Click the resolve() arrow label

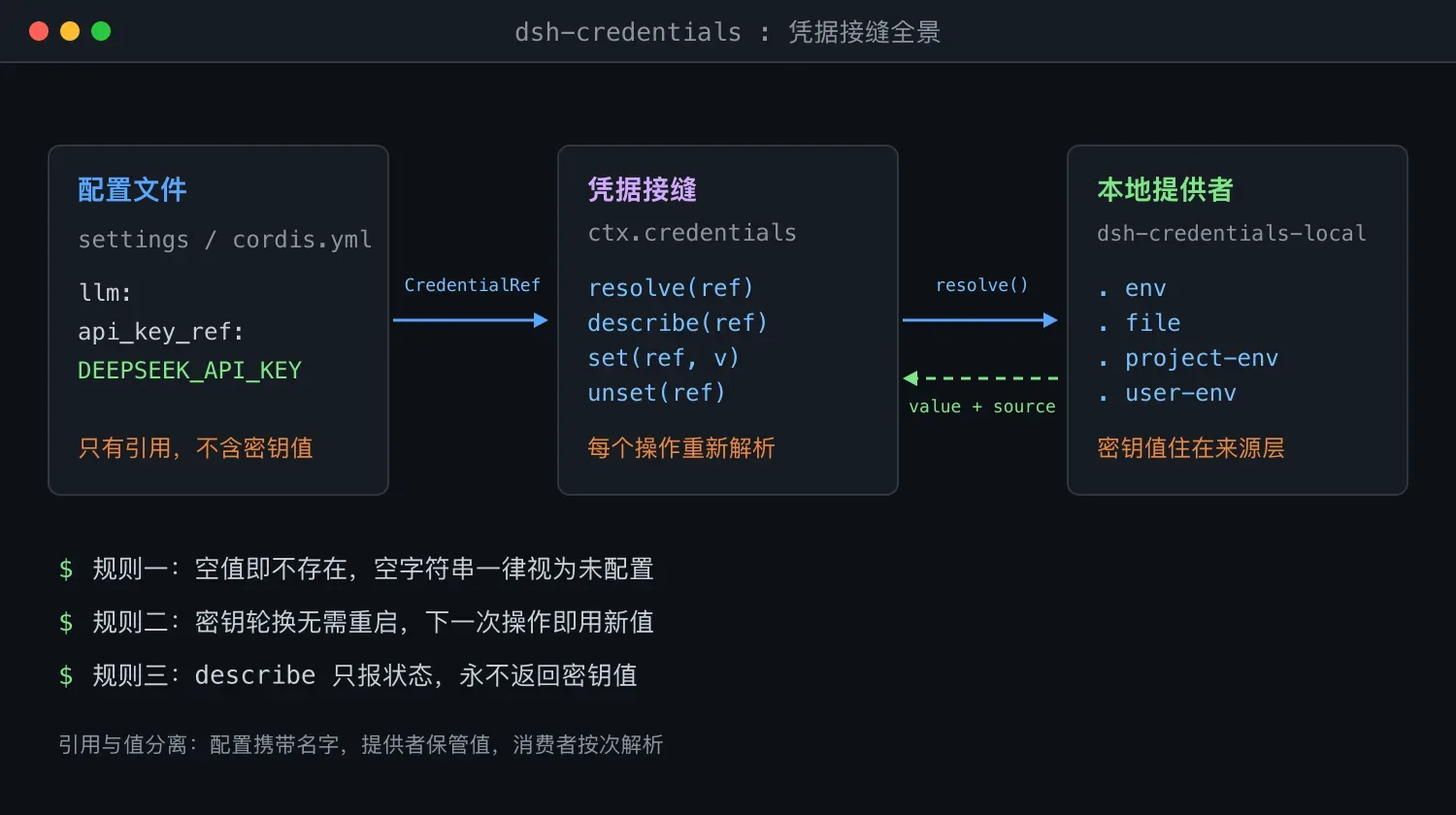coord(981,285)
